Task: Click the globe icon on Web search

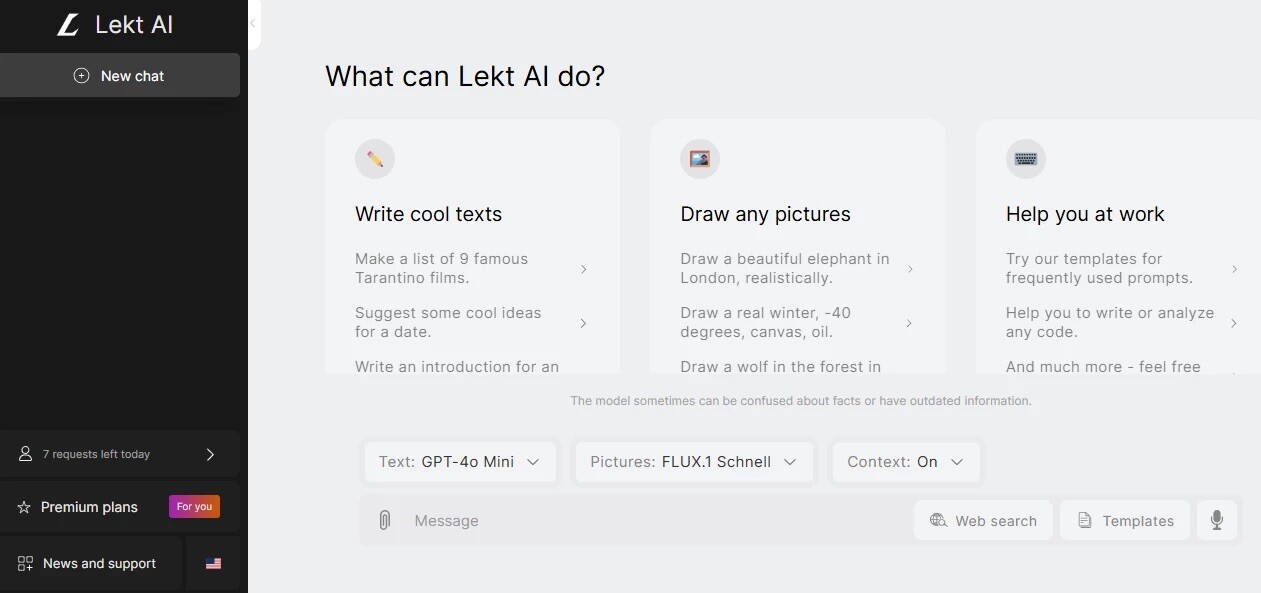Action: click(938, 520)
